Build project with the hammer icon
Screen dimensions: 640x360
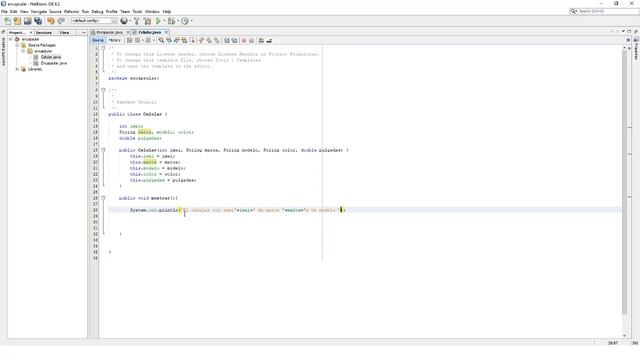(137, 21)
